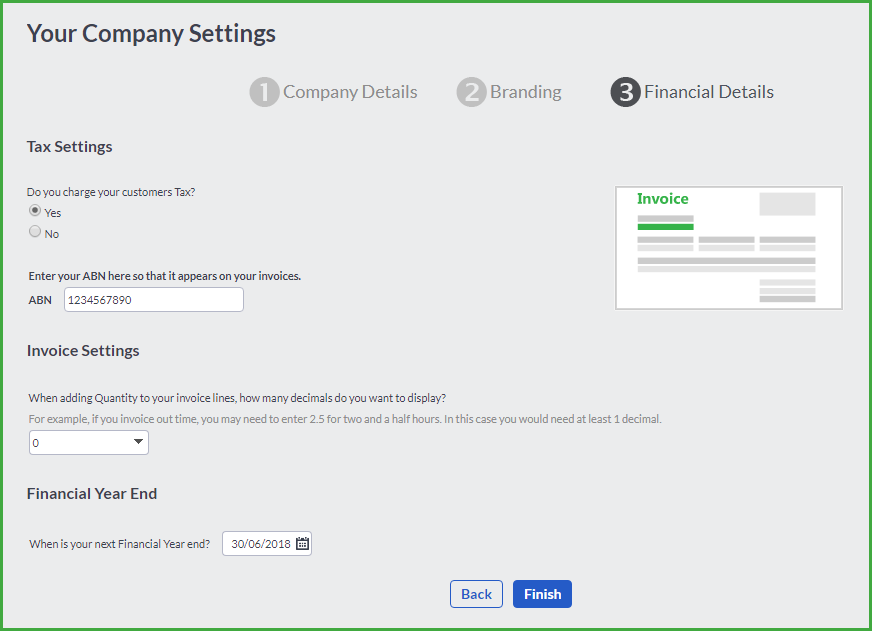Click the Invoice preview thumbnail

(x=729, y=247)
